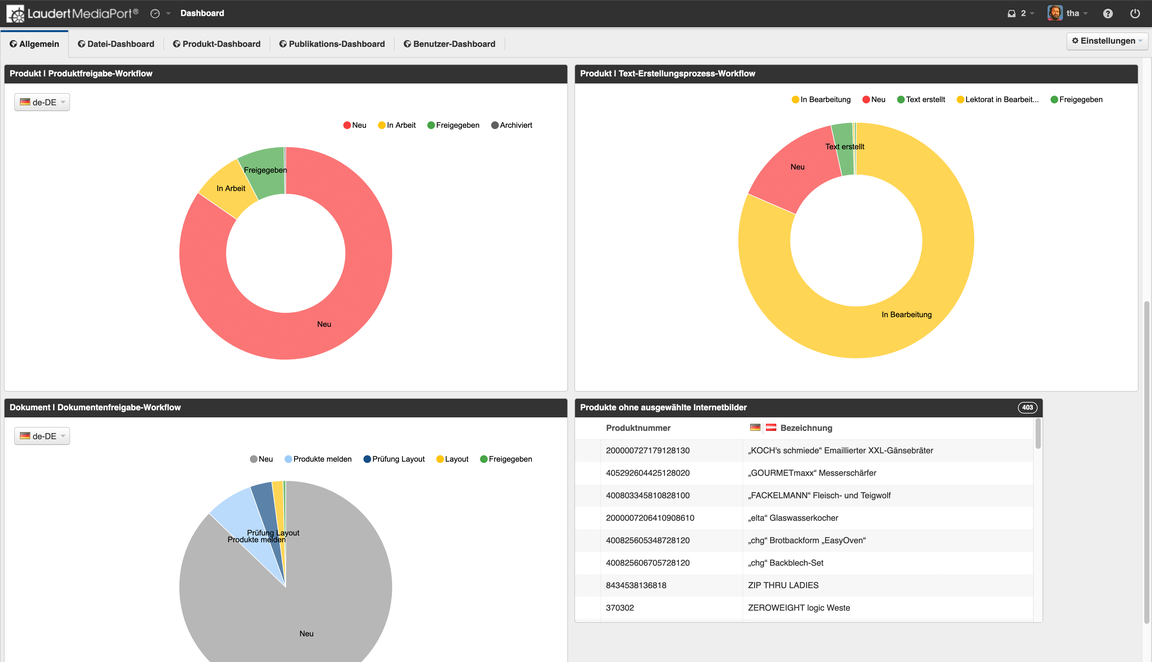Toggle the Neu legend in Produktfreigabe chart
This screenshot has width=1152, height=662.
pos(355,126)
